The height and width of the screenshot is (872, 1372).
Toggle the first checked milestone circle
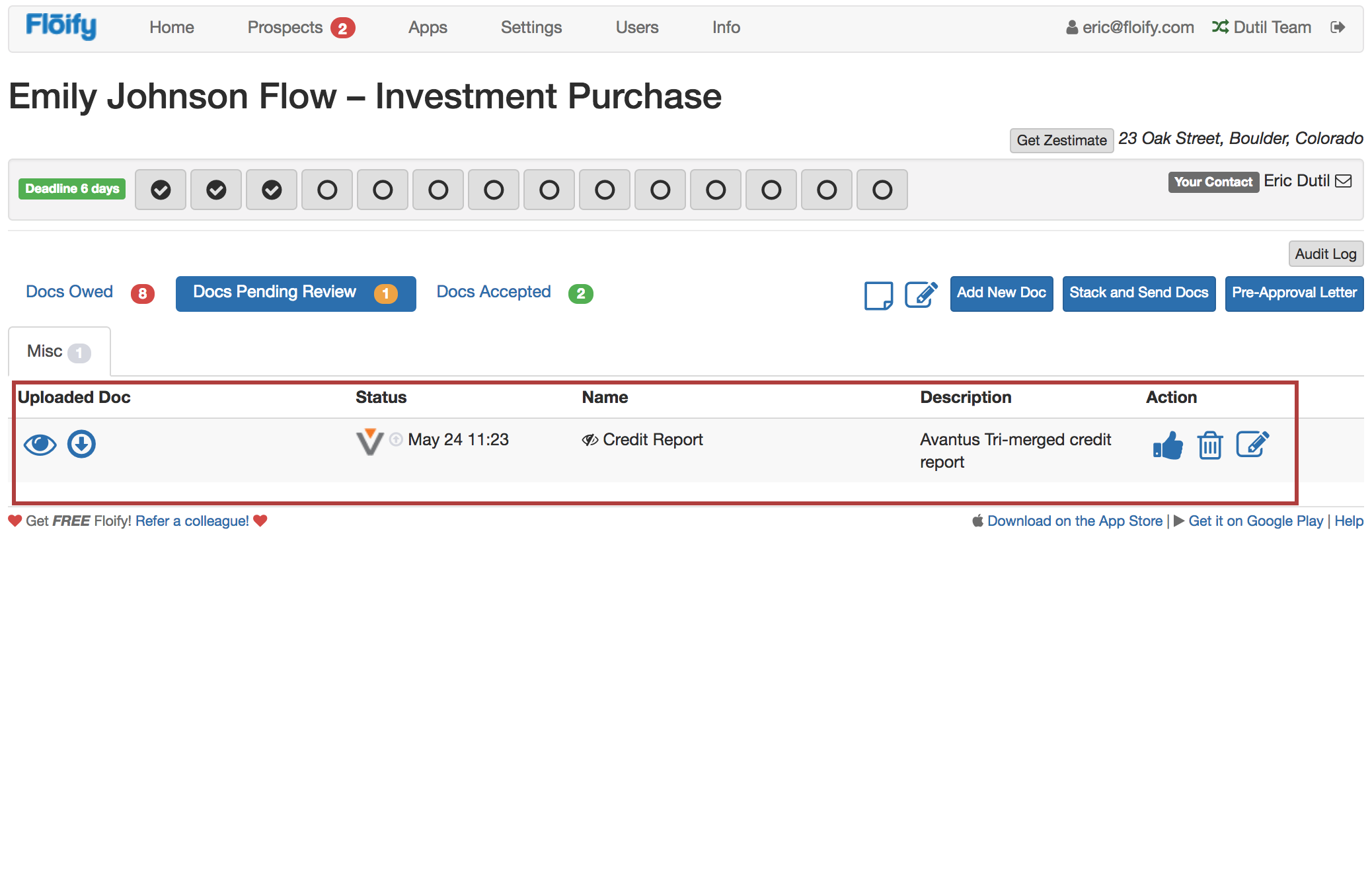161,190
